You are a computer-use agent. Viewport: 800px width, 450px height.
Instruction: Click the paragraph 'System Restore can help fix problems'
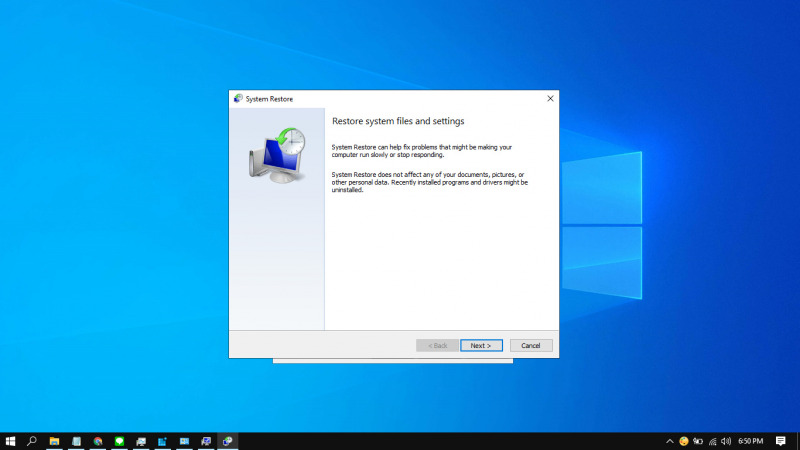click(422, 151)
